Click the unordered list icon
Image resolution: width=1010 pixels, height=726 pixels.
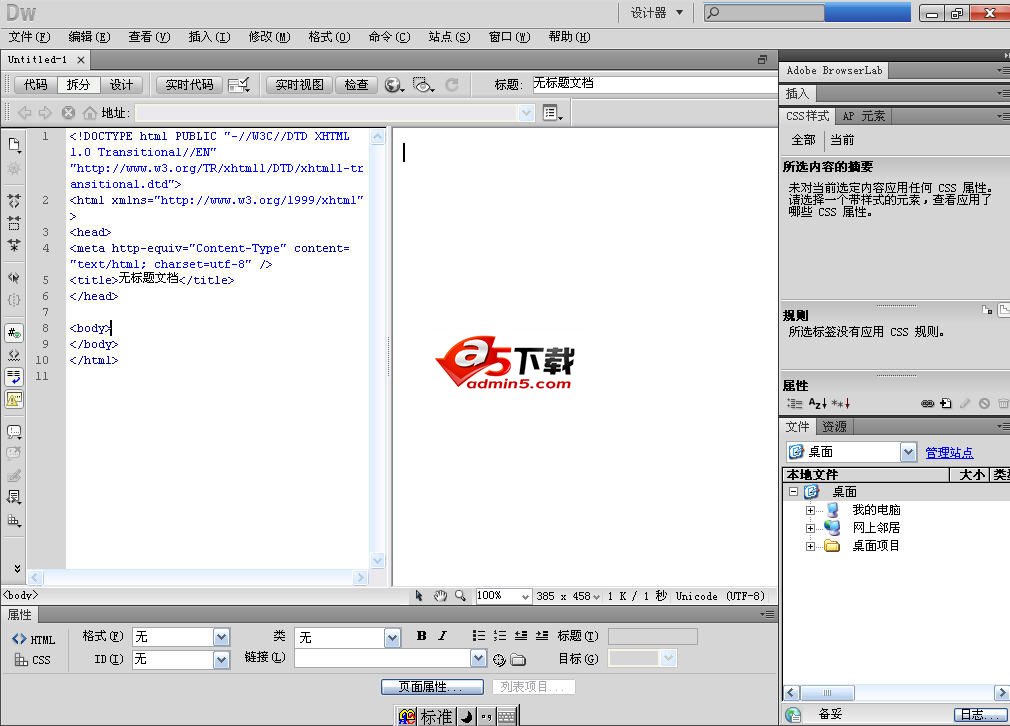click(479, 636)
